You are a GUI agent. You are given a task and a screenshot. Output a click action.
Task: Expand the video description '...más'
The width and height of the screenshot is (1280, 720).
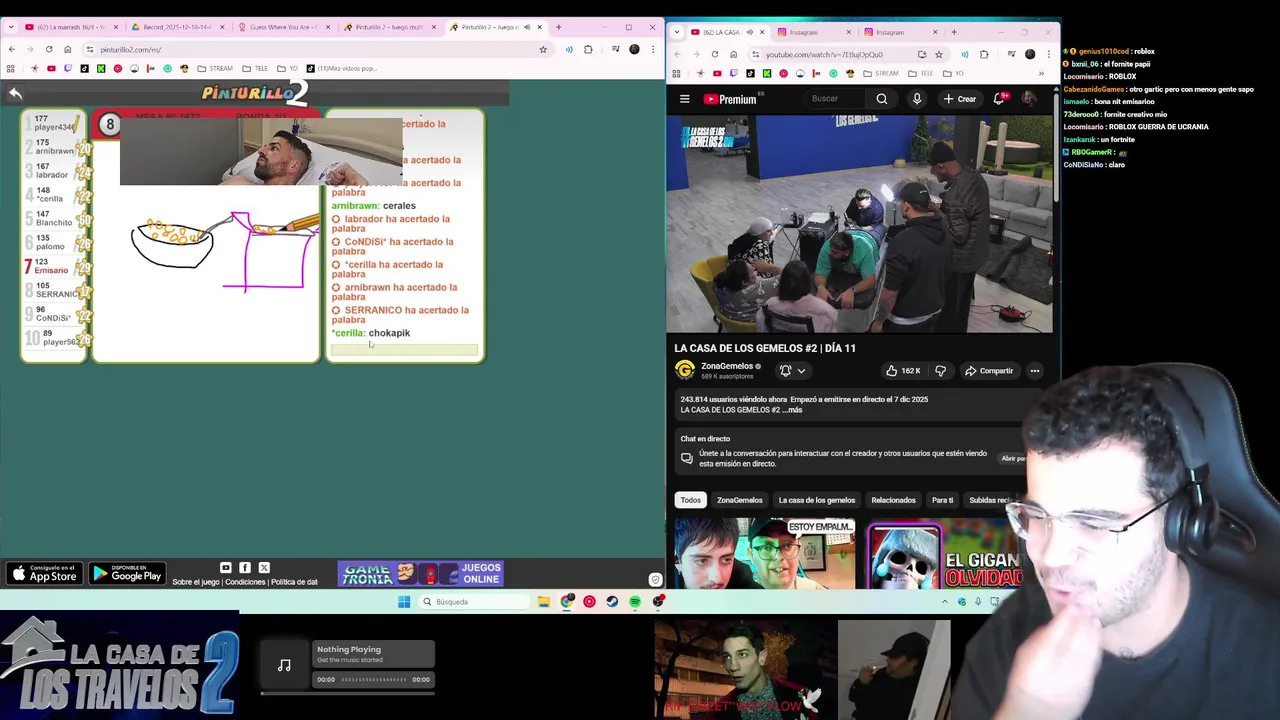pos(790,410)
